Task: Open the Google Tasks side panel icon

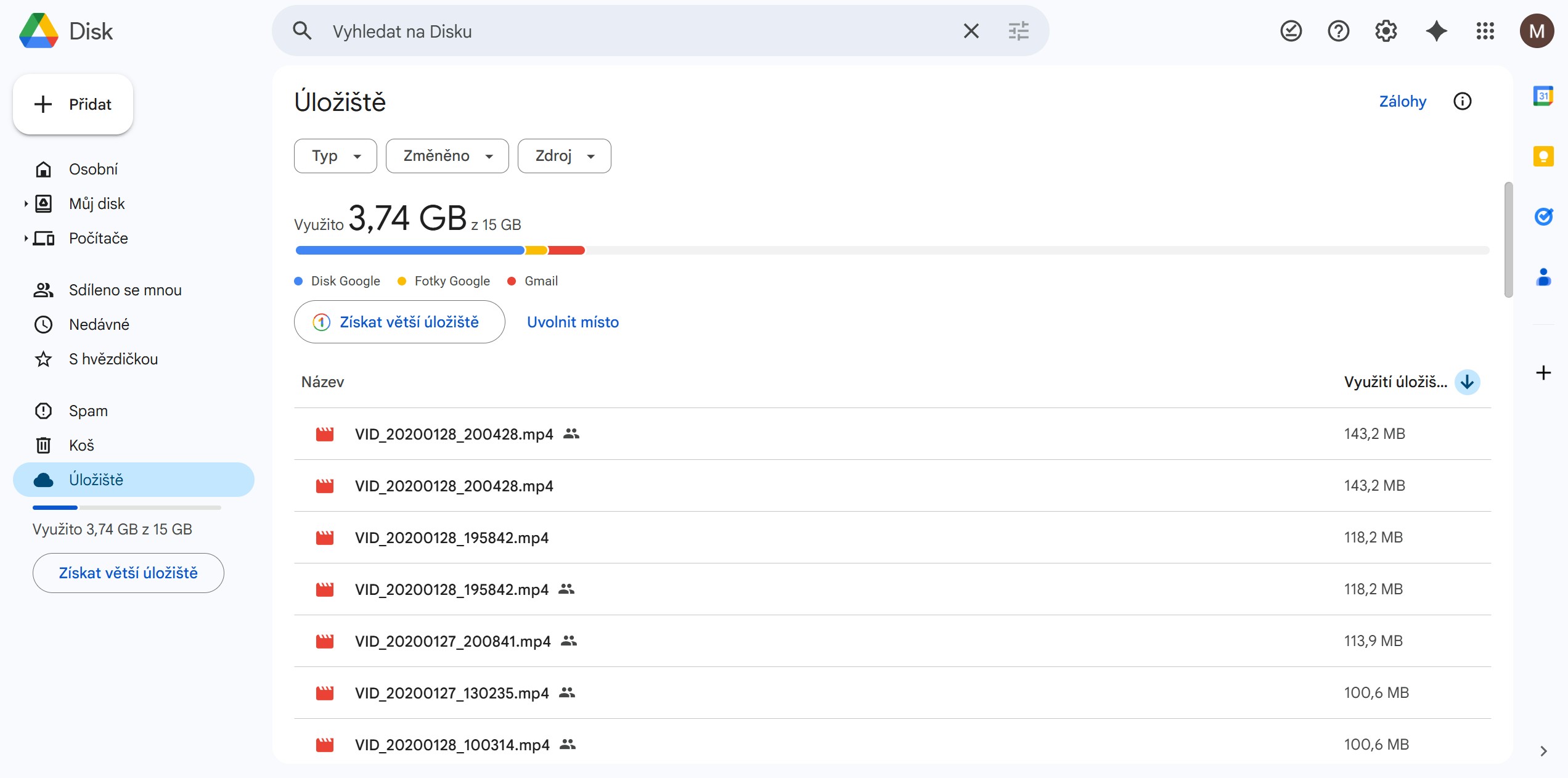Action: click(x=1543, y=216)
